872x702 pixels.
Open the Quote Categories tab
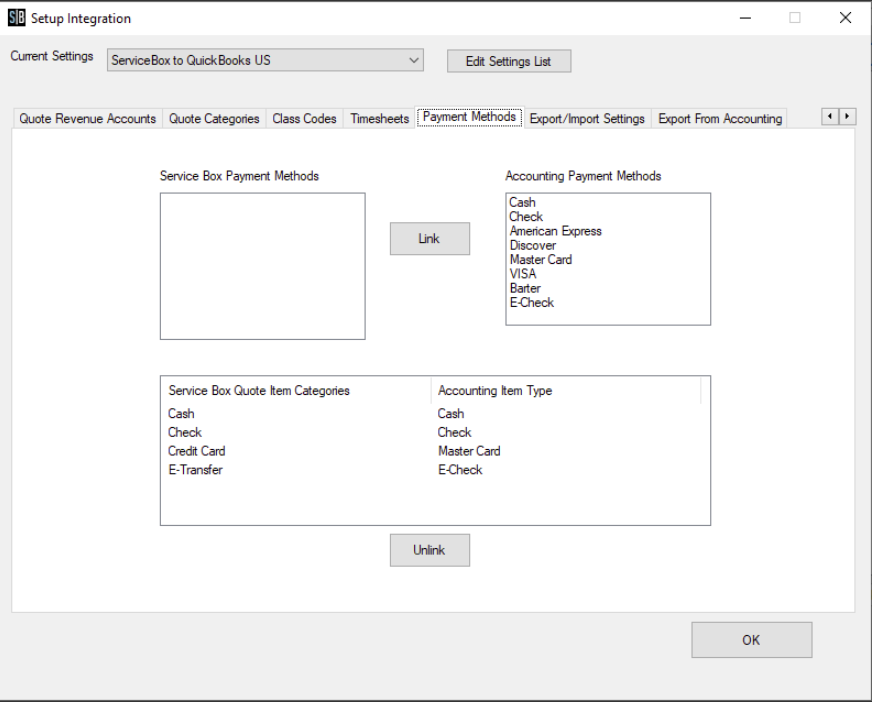[x=214, y=118]
